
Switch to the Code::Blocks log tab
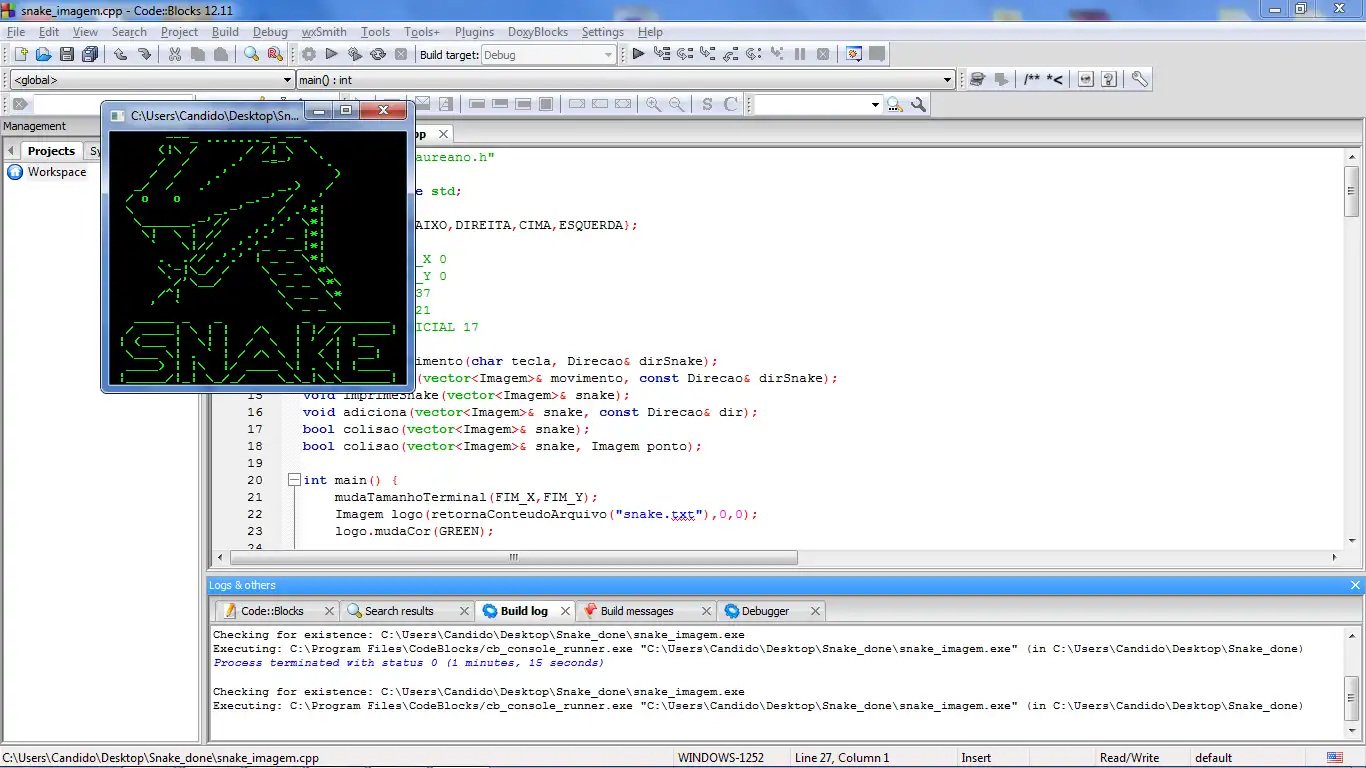272,611
